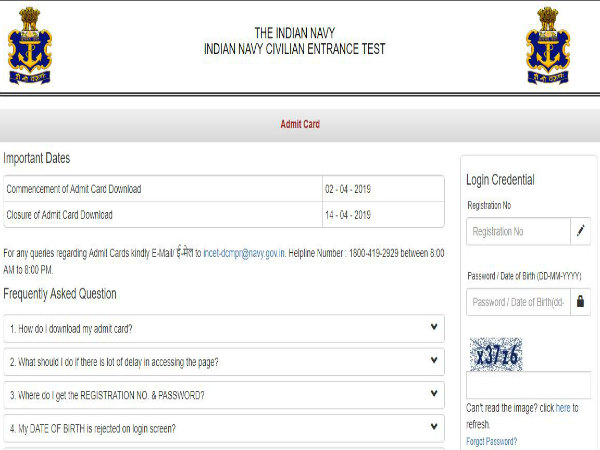Focus the Registration No input field
Viewport: 600px width, 450px height.
point(518,231)
